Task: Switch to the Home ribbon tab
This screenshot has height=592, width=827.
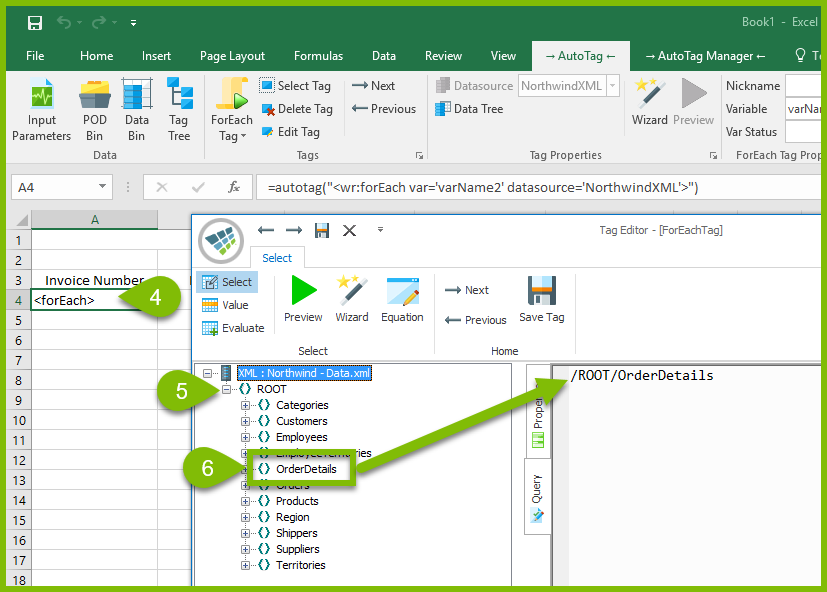Action: tap(97, 56)
